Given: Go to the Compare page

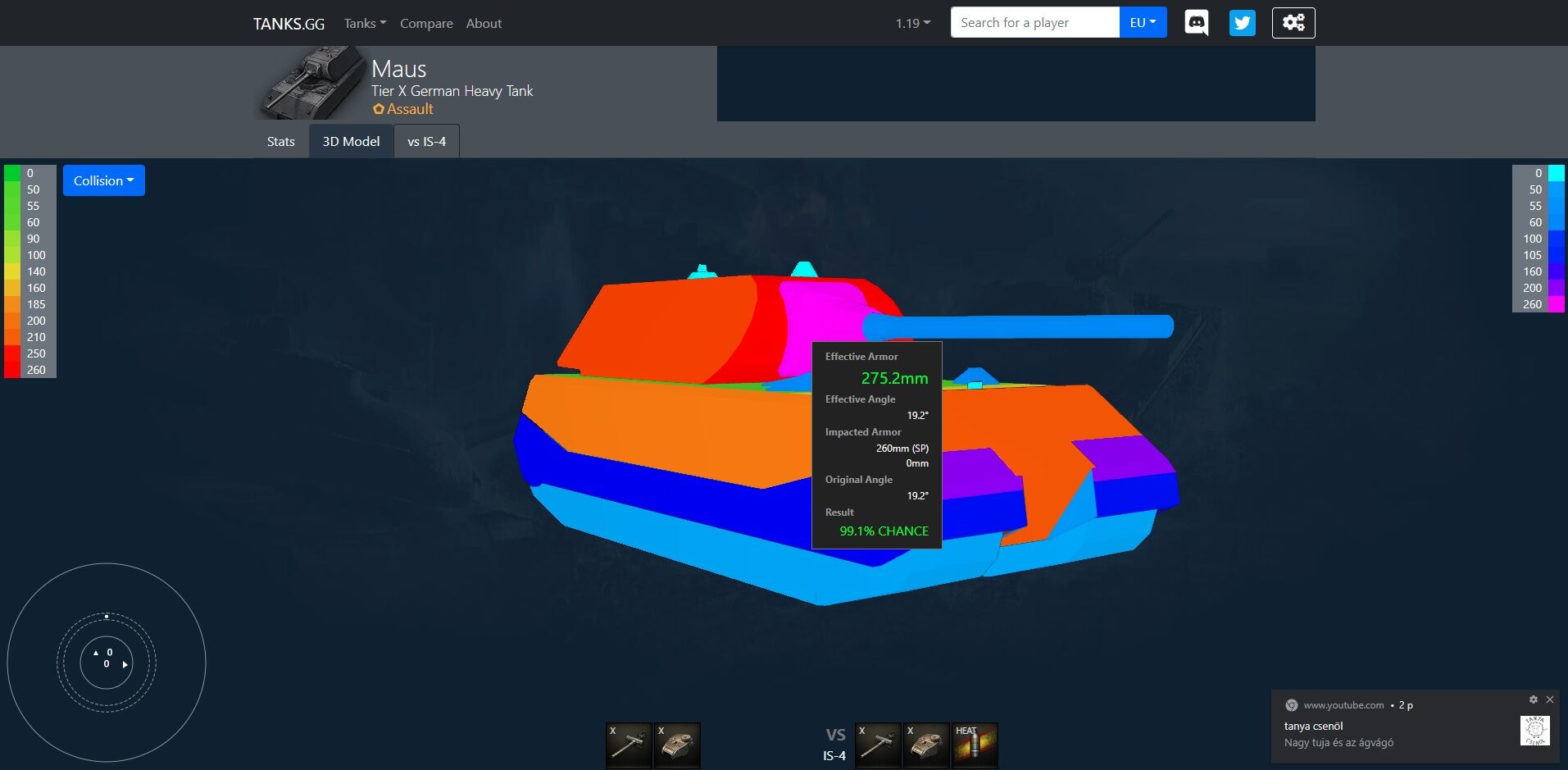Looking at the screenshot, I should click(426, 23).
